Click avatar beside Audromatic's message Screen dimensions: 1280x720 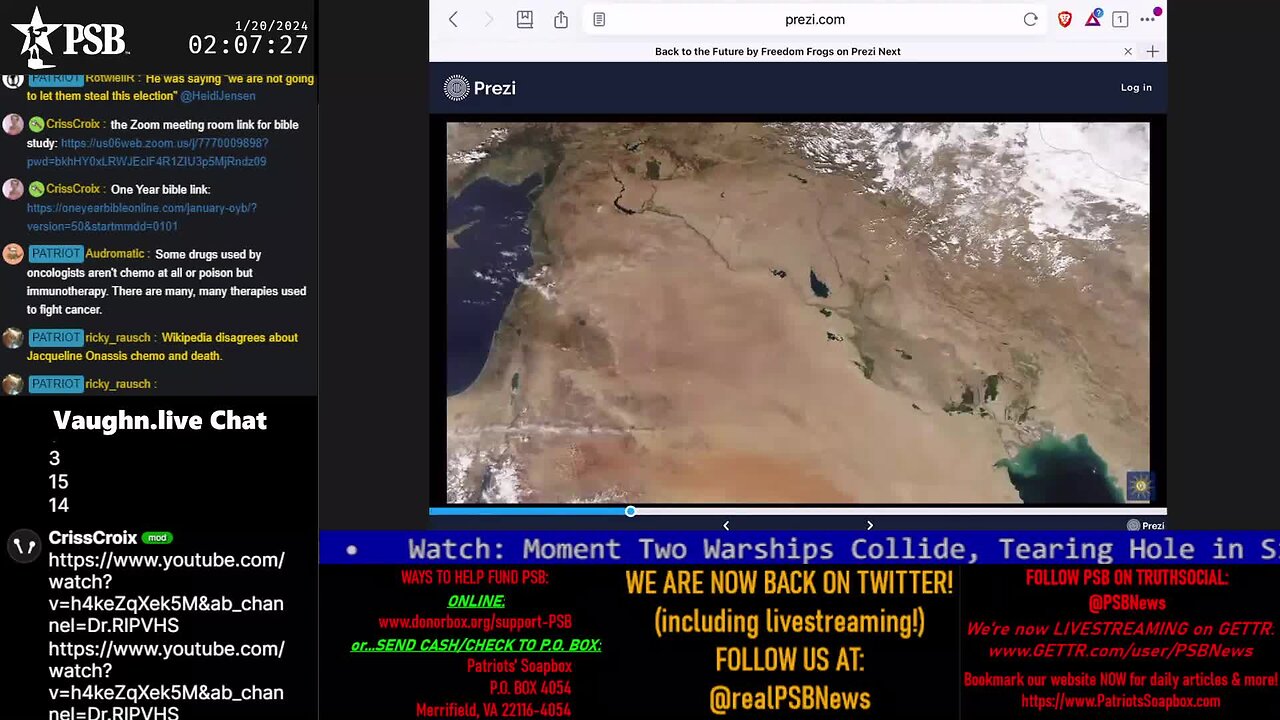tap(13, 254)
